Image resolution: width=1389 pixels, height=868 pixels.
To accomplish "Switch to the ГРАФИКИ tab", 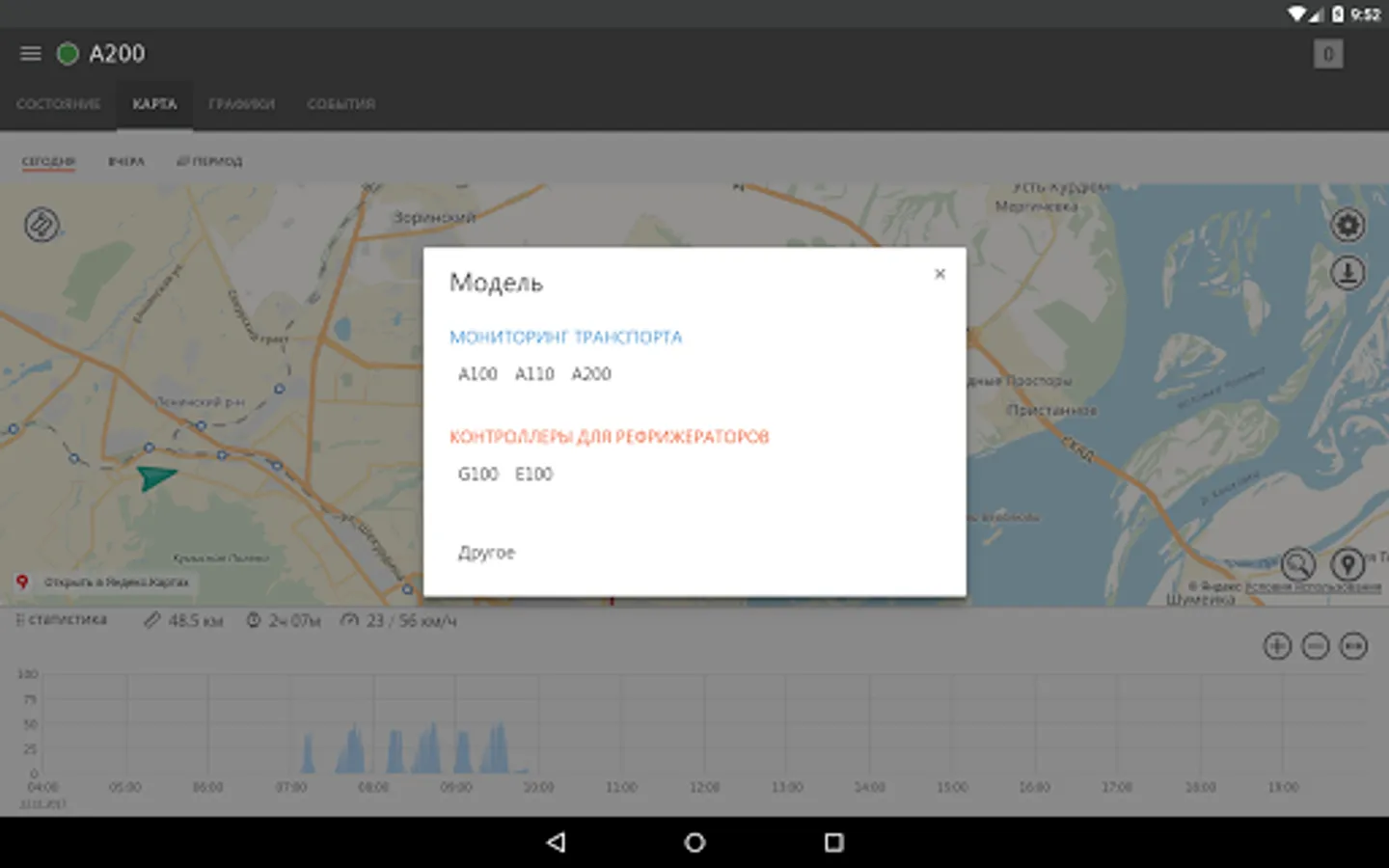I will 242,104.
